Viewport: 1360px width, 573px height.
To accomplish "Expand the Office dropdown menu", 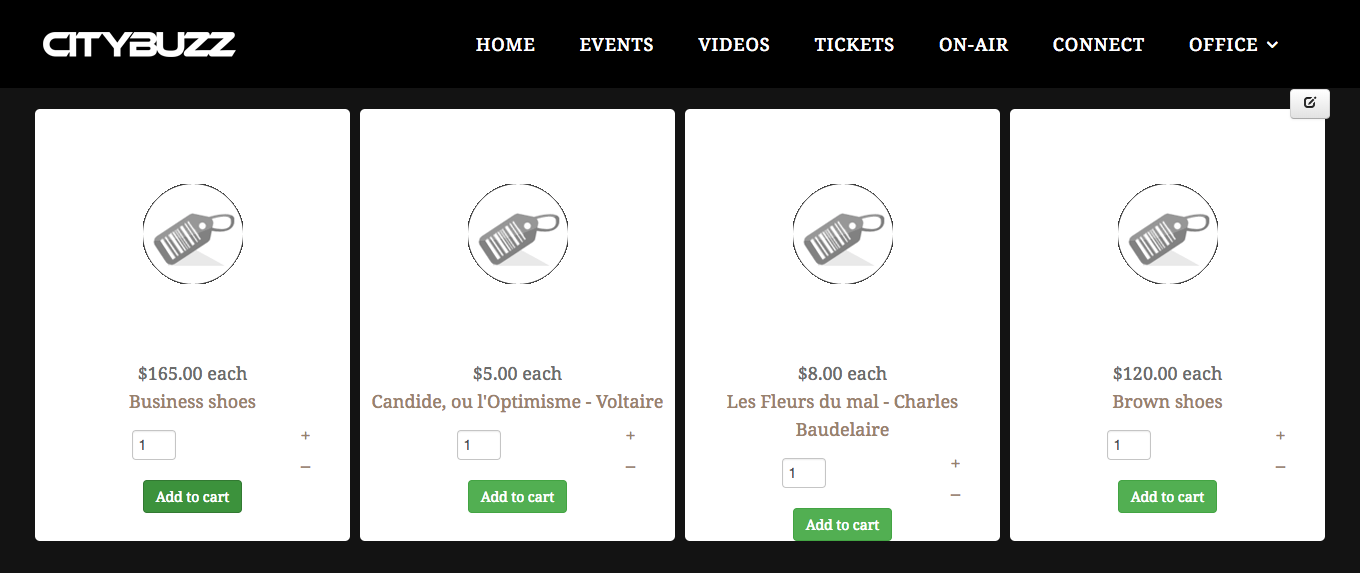I will pos(1233,45).
